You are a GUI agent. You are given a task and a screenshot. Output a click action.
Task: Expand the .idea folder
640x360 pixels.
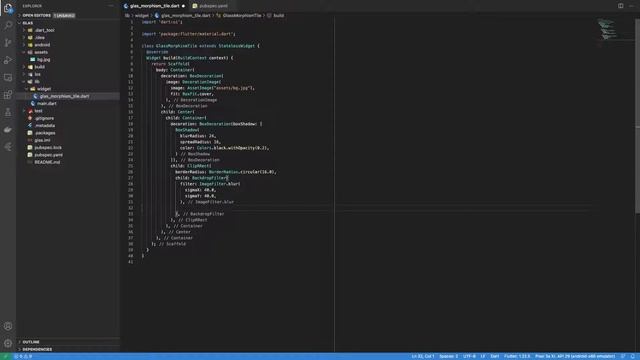pyautogui.click(x=40, y=38)
